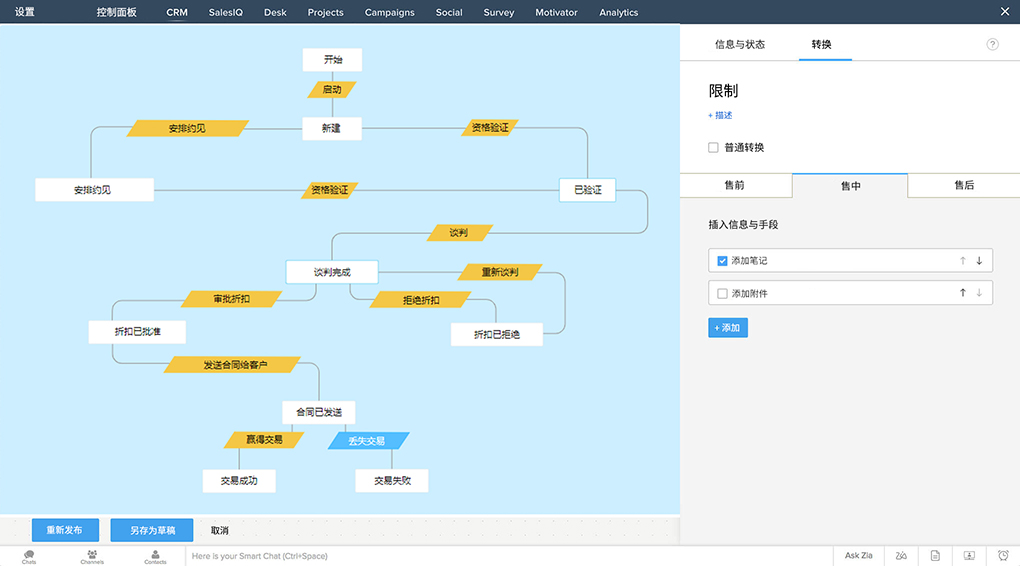Open the Contacts icon in bottom bar
Viewport: 1020px width, 566px height.
155,556
